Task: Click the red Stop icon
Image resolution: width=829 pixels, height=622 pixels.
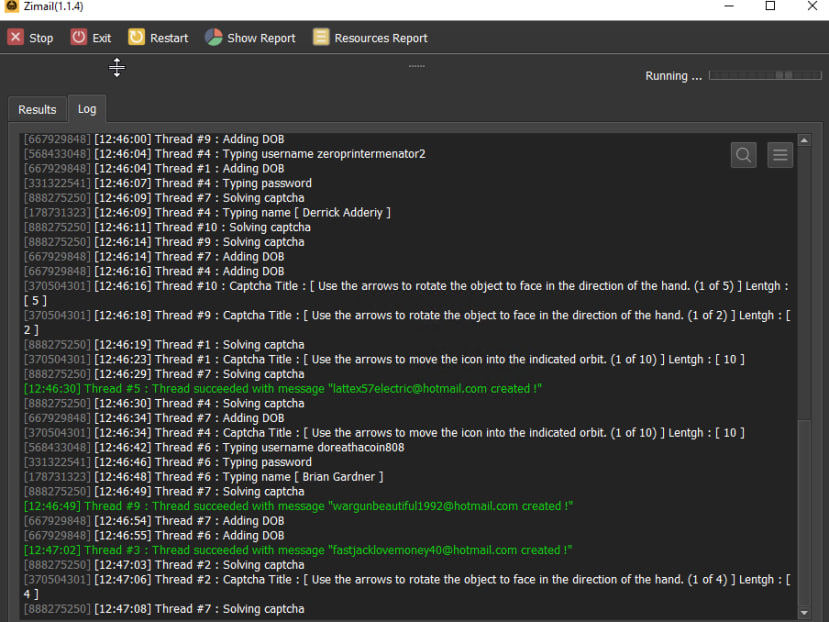Action: click(16, 38)
